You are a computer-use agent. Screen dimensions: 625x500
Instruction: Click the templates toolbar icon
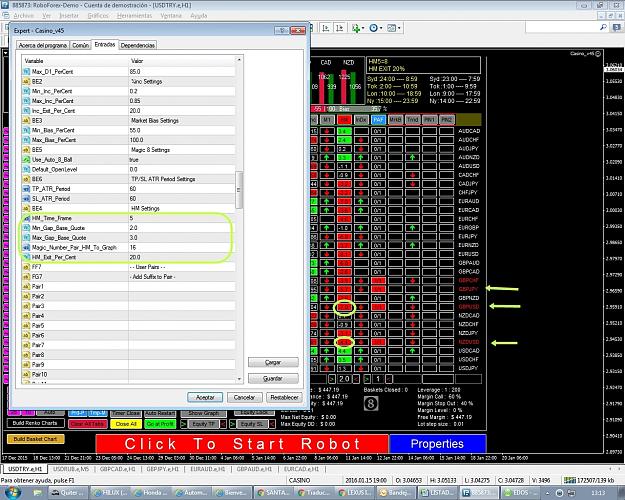[391, 28]
